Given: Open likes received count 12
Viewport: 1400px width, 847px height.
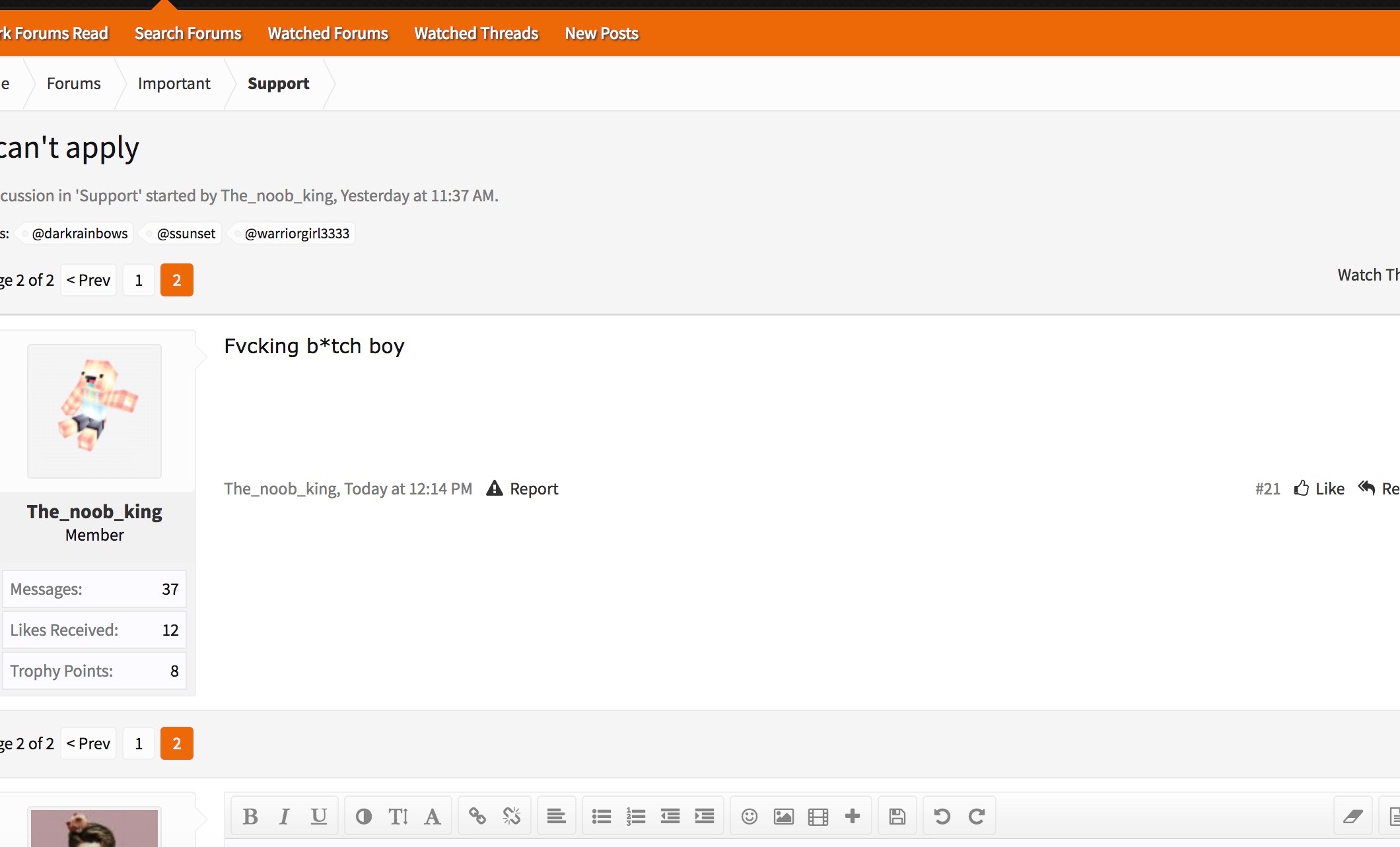Looking at the screenshot, I should coord(170,630).
